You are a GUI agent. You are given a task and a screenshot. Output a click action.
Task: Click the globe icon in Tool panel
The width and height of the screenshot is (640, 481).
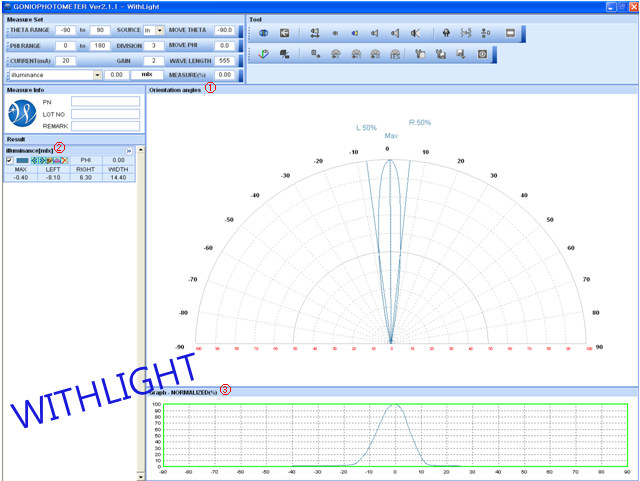pos(265,32)
